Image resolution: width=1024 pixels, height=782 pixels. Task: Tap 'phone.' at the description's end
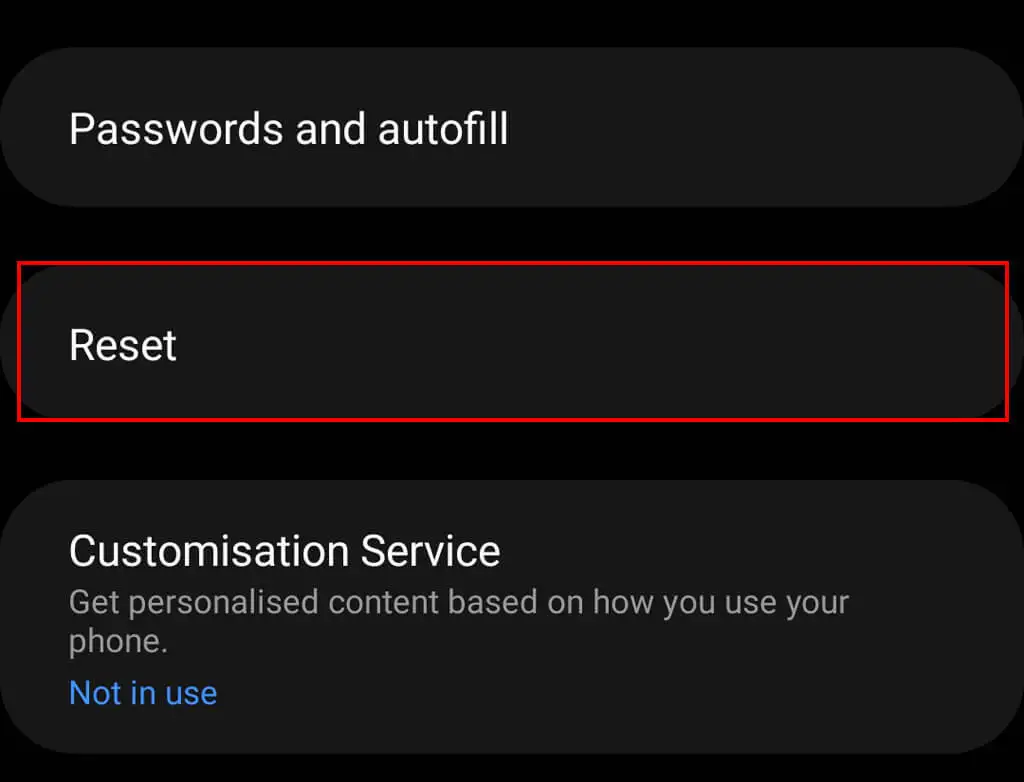click(x=118, y=642)
